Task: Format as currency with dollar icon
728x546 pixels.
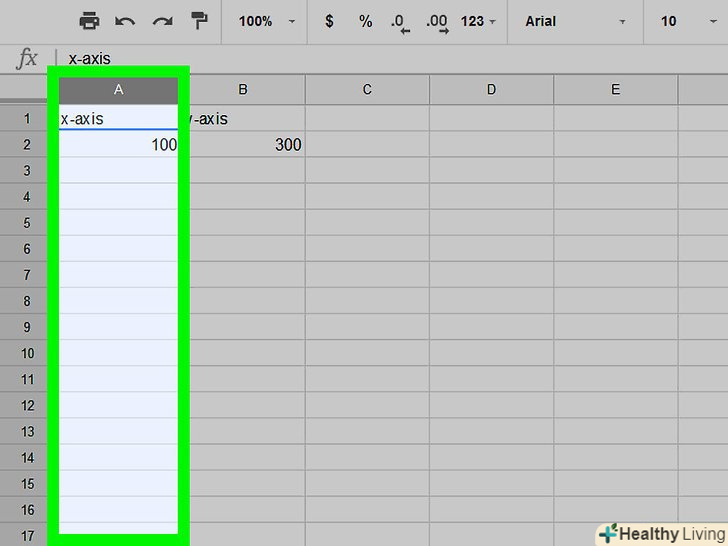Action: 329,21
